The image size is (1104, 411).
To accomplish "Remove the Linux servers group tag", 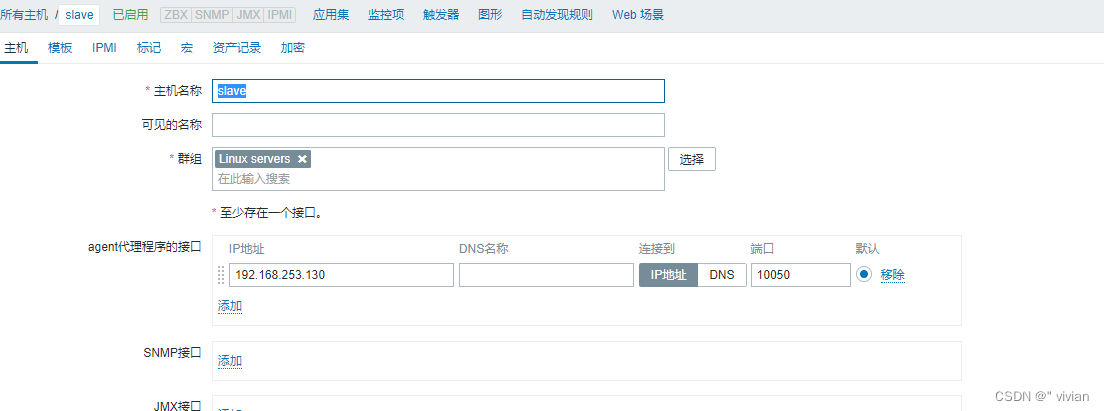I will [x=302, y=159].
